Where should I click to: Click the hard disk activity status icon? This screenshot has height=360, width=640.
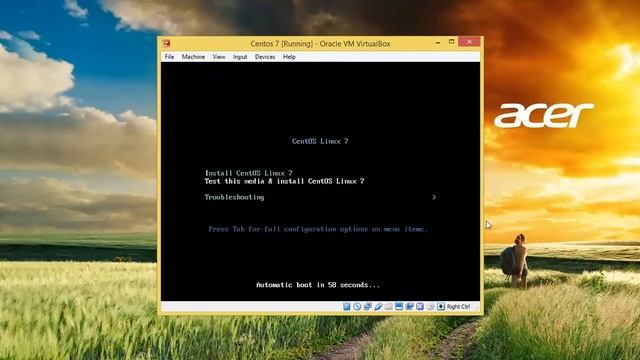click(347, 306)
